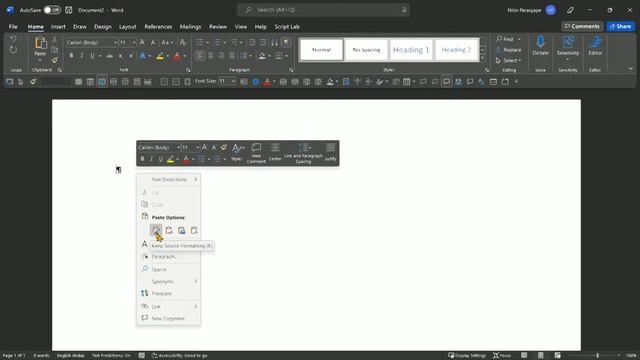Open mini toolbar font name dropdown
Viewport: 640px width, 360px height.
click(178, 147)
